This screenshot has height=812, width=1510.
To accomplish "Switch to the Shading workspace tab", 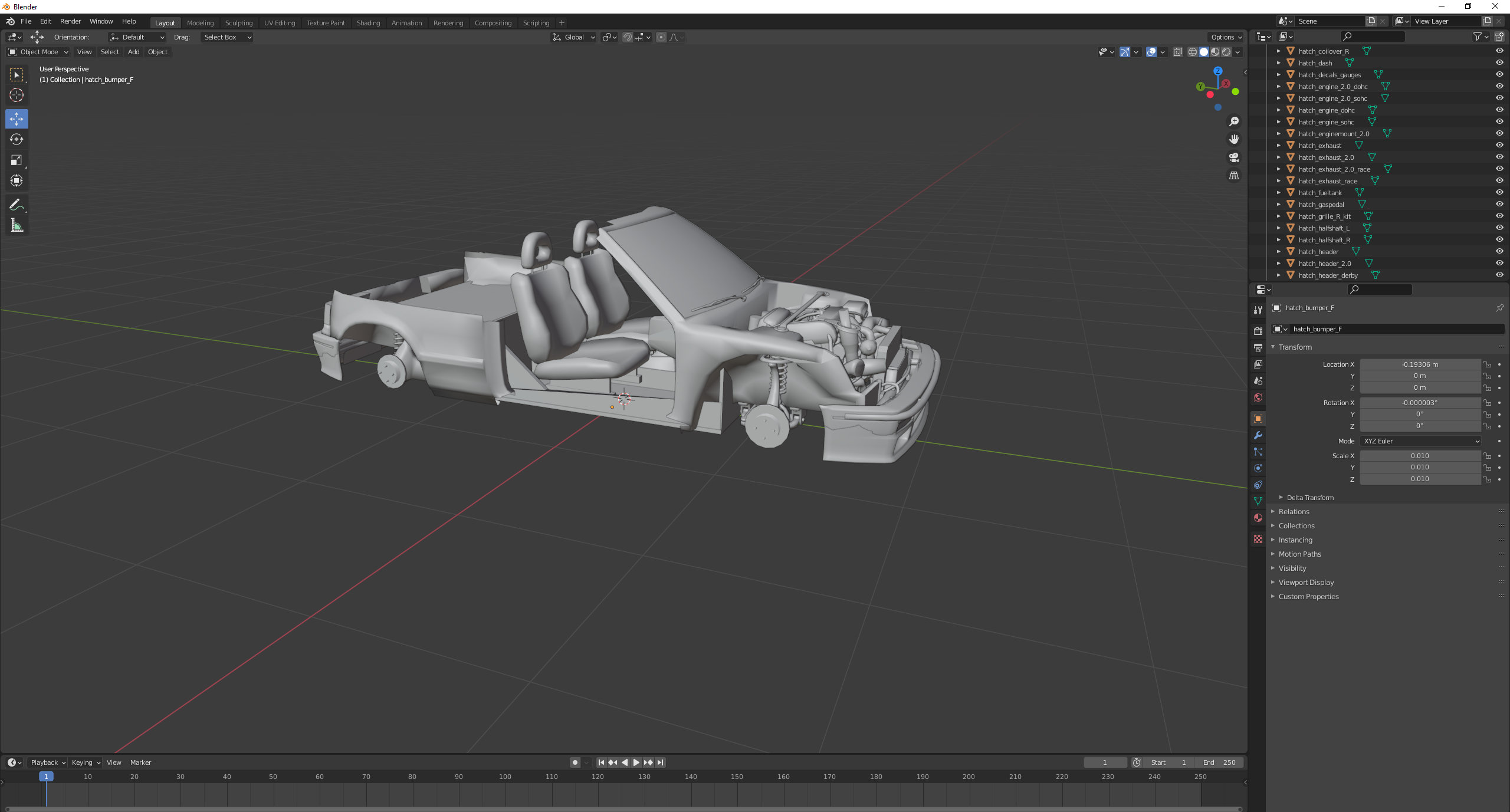I will [368, 23].
